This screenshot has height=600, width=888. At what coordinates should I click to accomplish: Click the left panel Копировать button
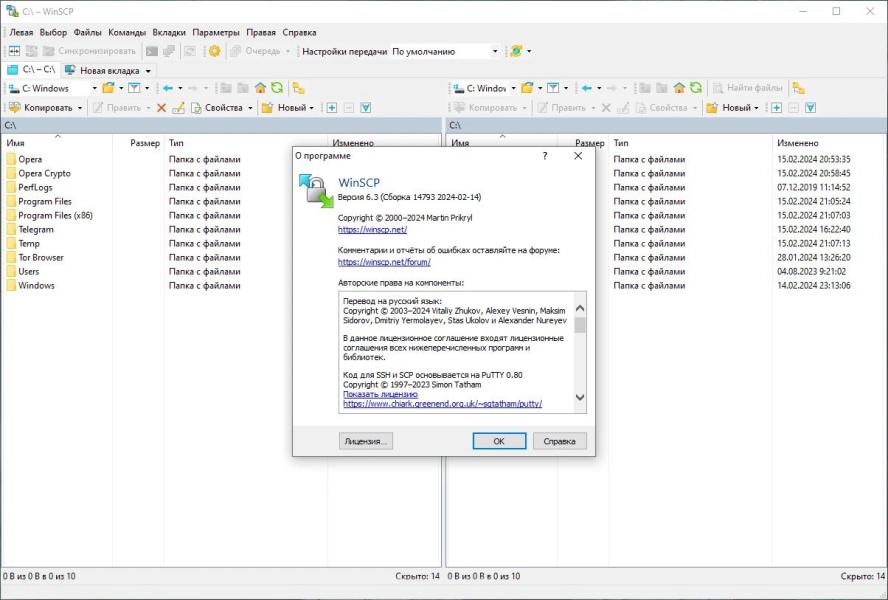tap(41, 108)
